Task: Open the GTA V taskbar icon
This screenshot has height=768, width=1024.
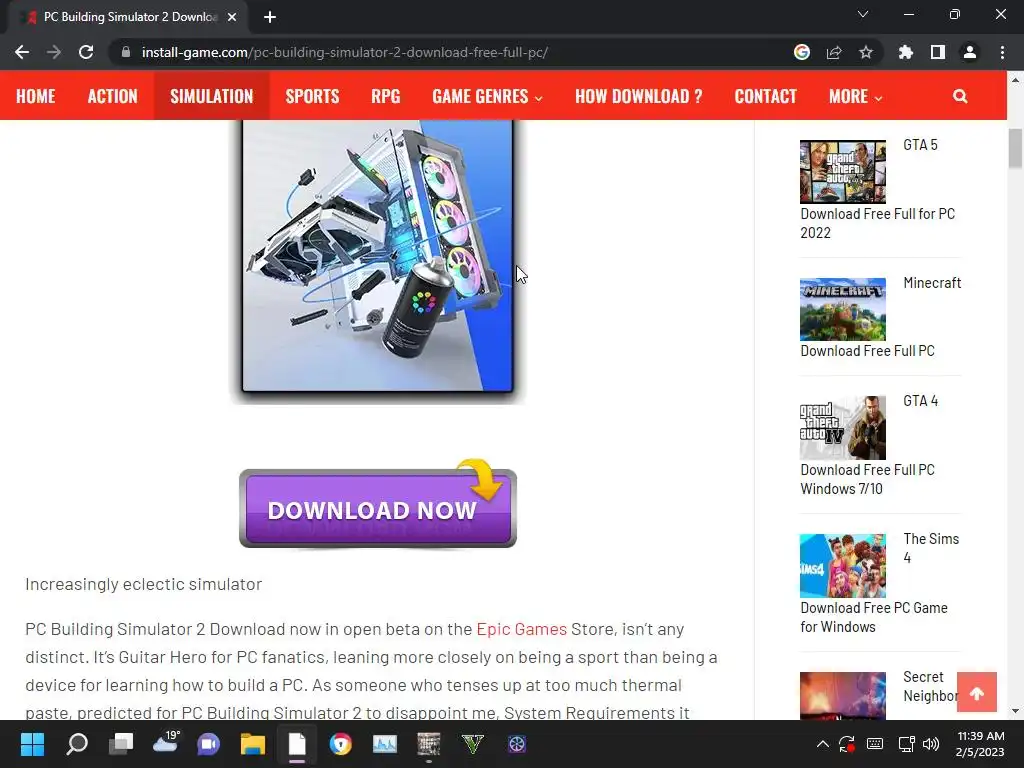Action: tap(473, 744)
